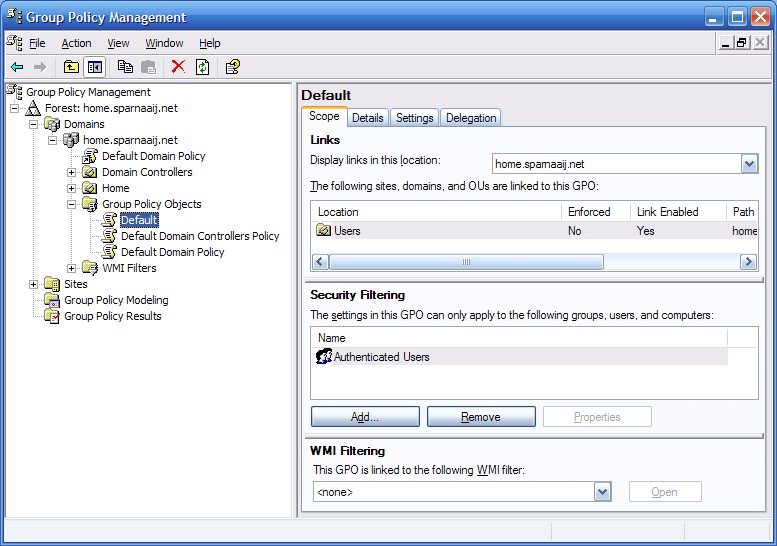This screenshot has height=546, width=777.
Task: Click the red Delete X toolbar icon
Action: pos(178,67)
